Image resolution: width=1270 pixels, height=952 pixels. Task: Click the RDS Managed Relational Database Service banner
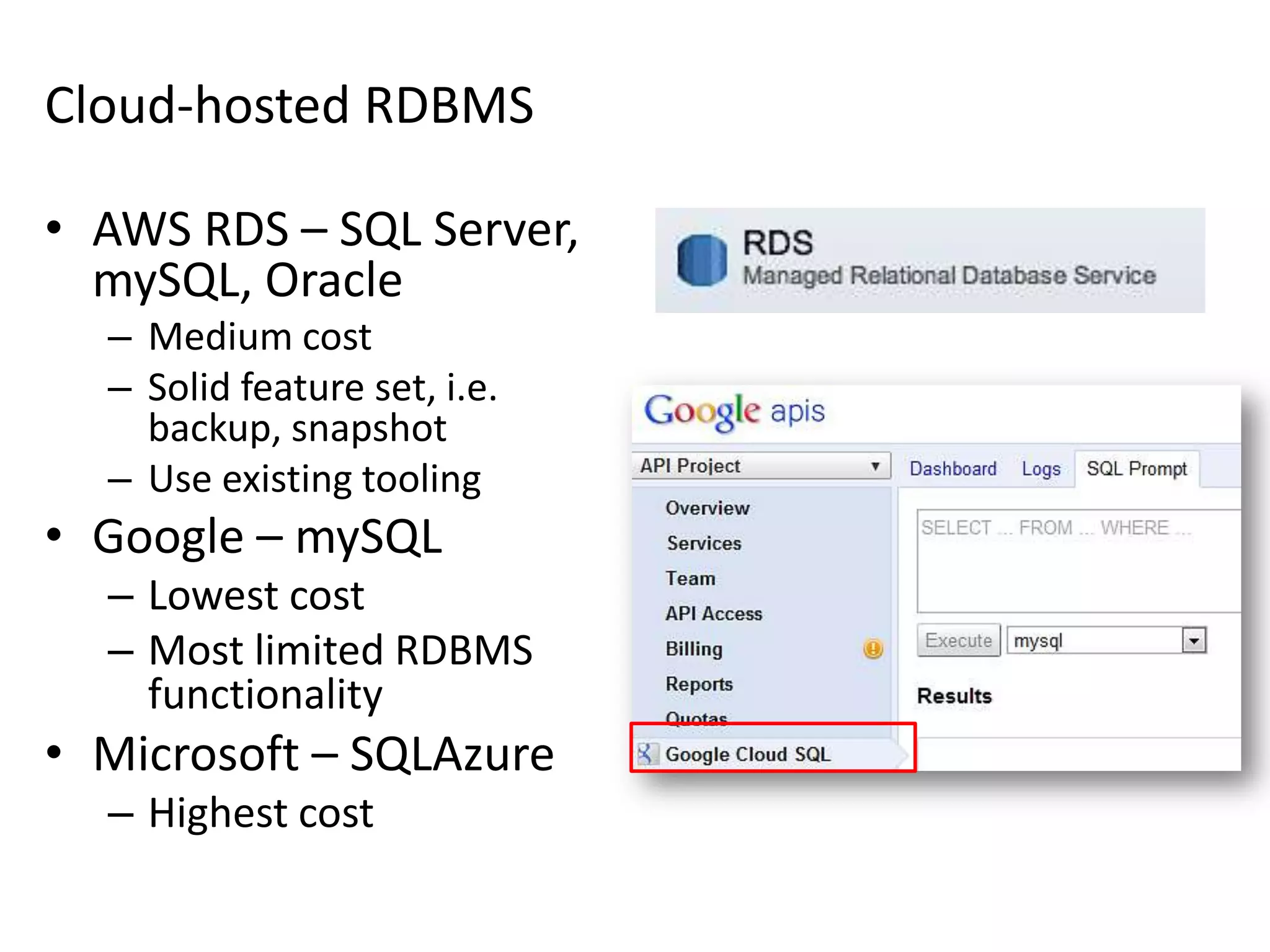930,260
